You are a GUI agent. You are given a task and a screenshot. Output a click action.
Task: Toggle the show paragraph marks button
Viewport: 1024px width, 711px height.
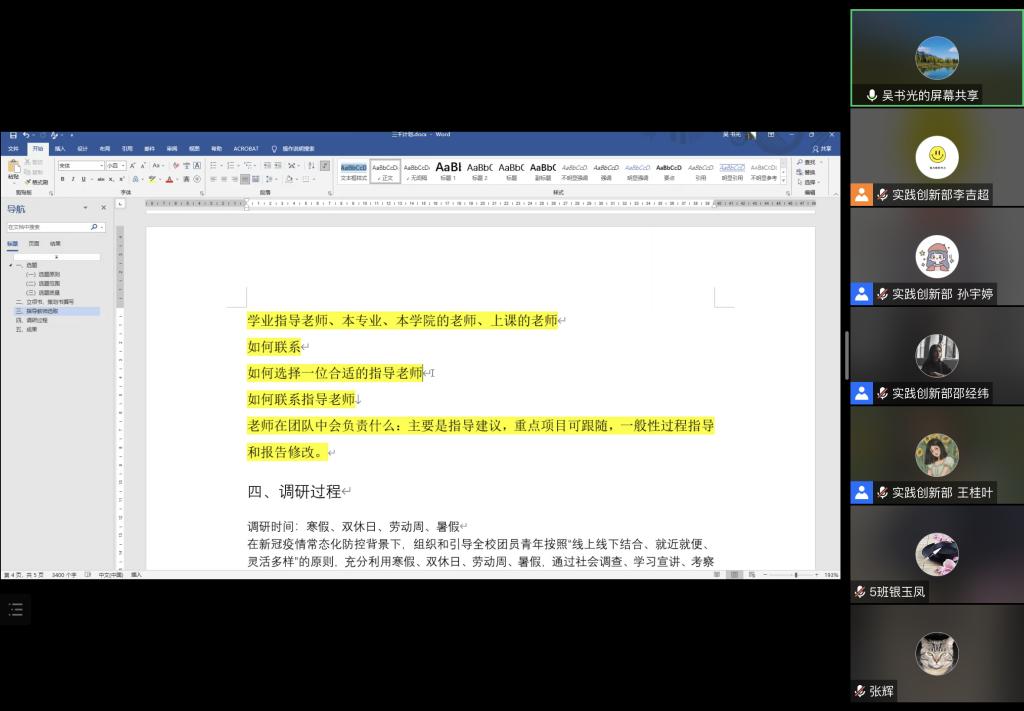click(325, 165)
